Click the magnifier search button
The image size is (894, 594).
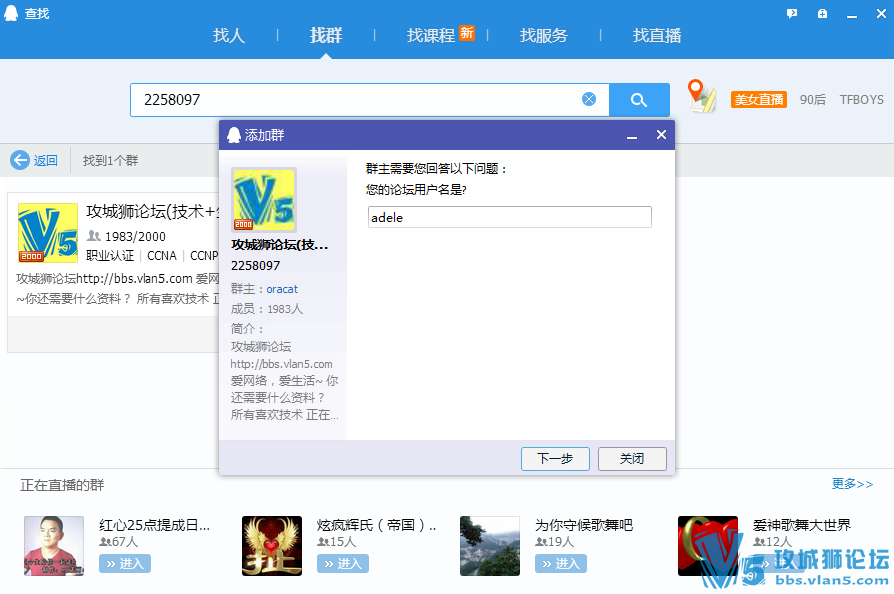tap(639, 99)
